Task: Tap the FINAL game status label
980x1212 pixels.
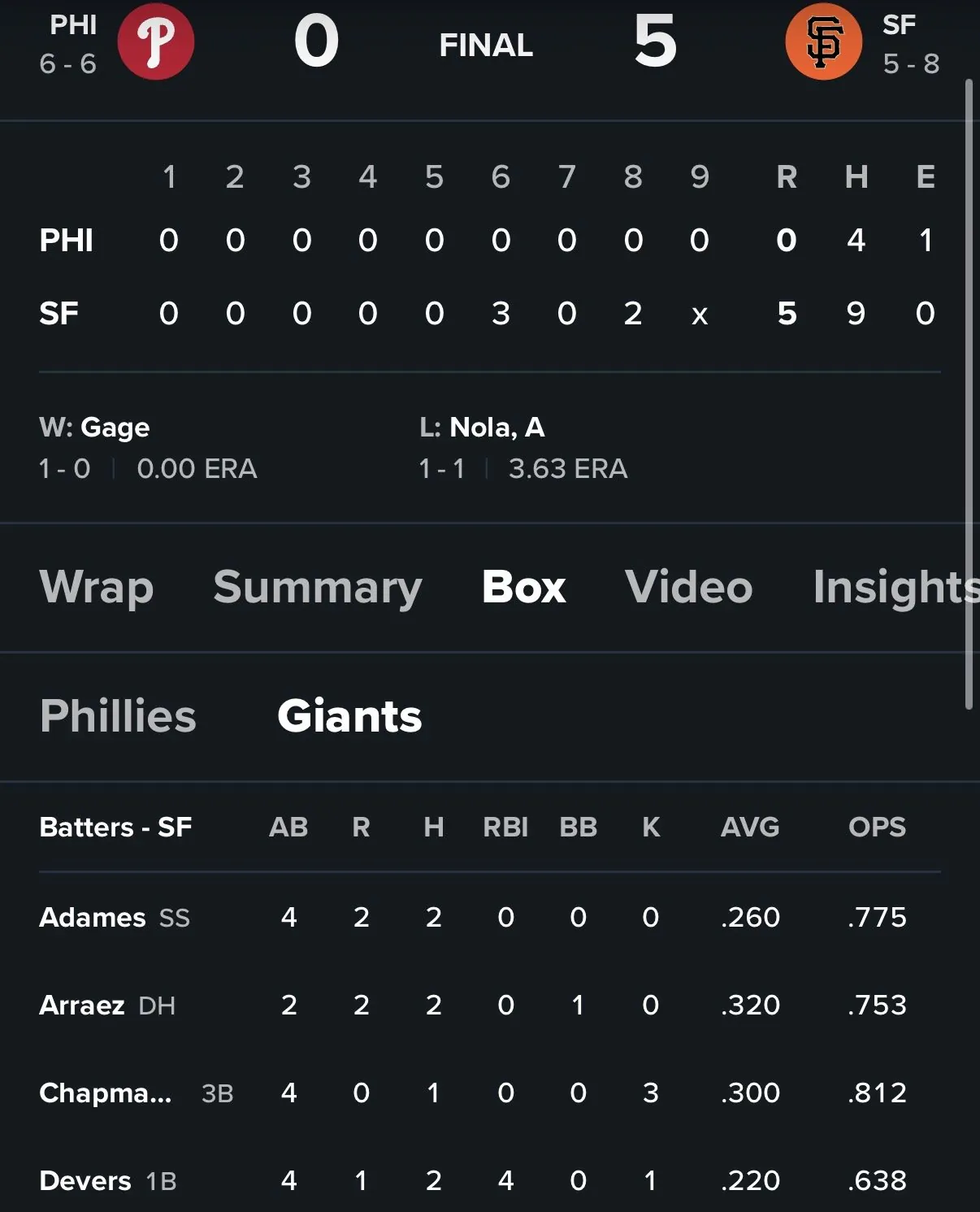Action: (486, 46)
